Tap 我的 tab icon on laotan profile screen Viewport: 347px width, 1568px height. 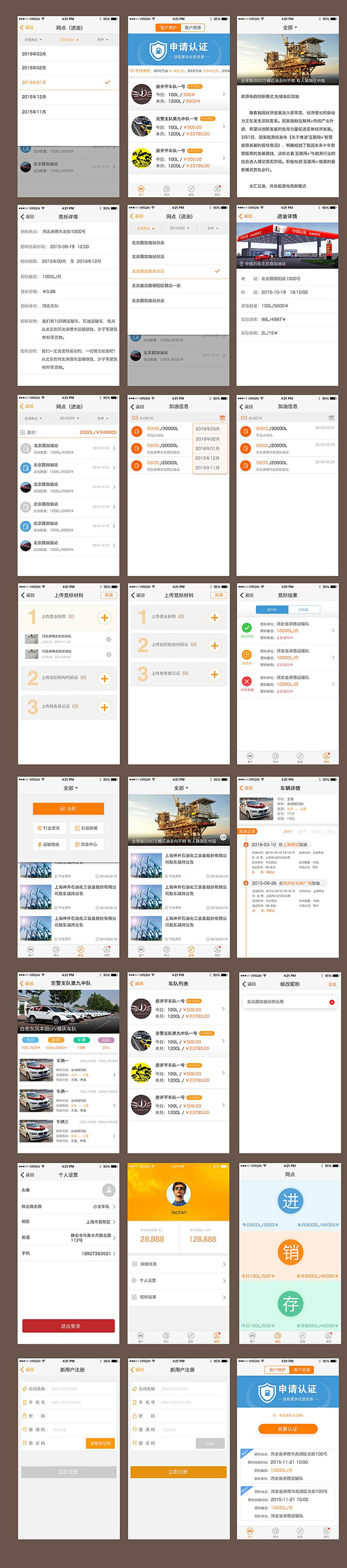pyautogui.click(x=217, y=1336)
